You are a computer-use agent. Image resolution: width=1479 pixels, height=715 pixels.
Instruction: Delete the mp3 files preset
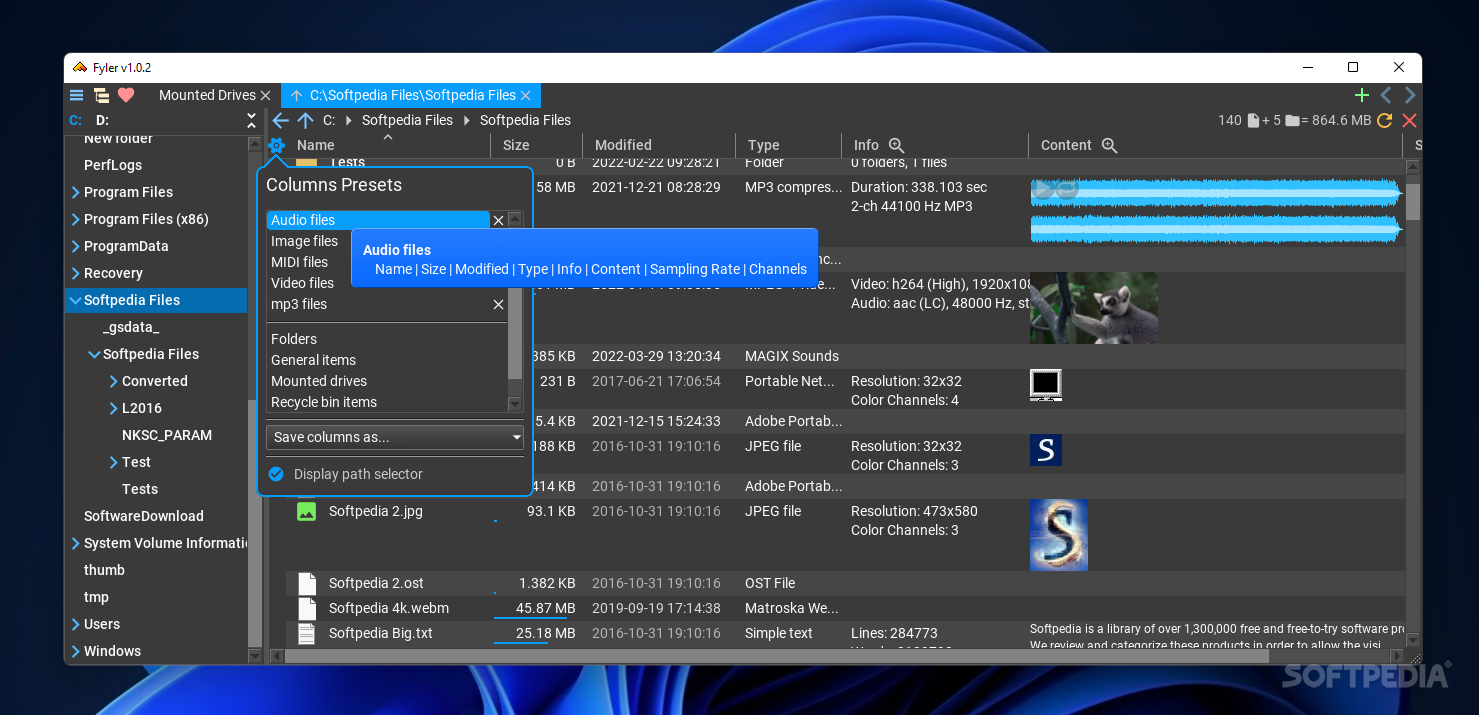click(498, 304)
